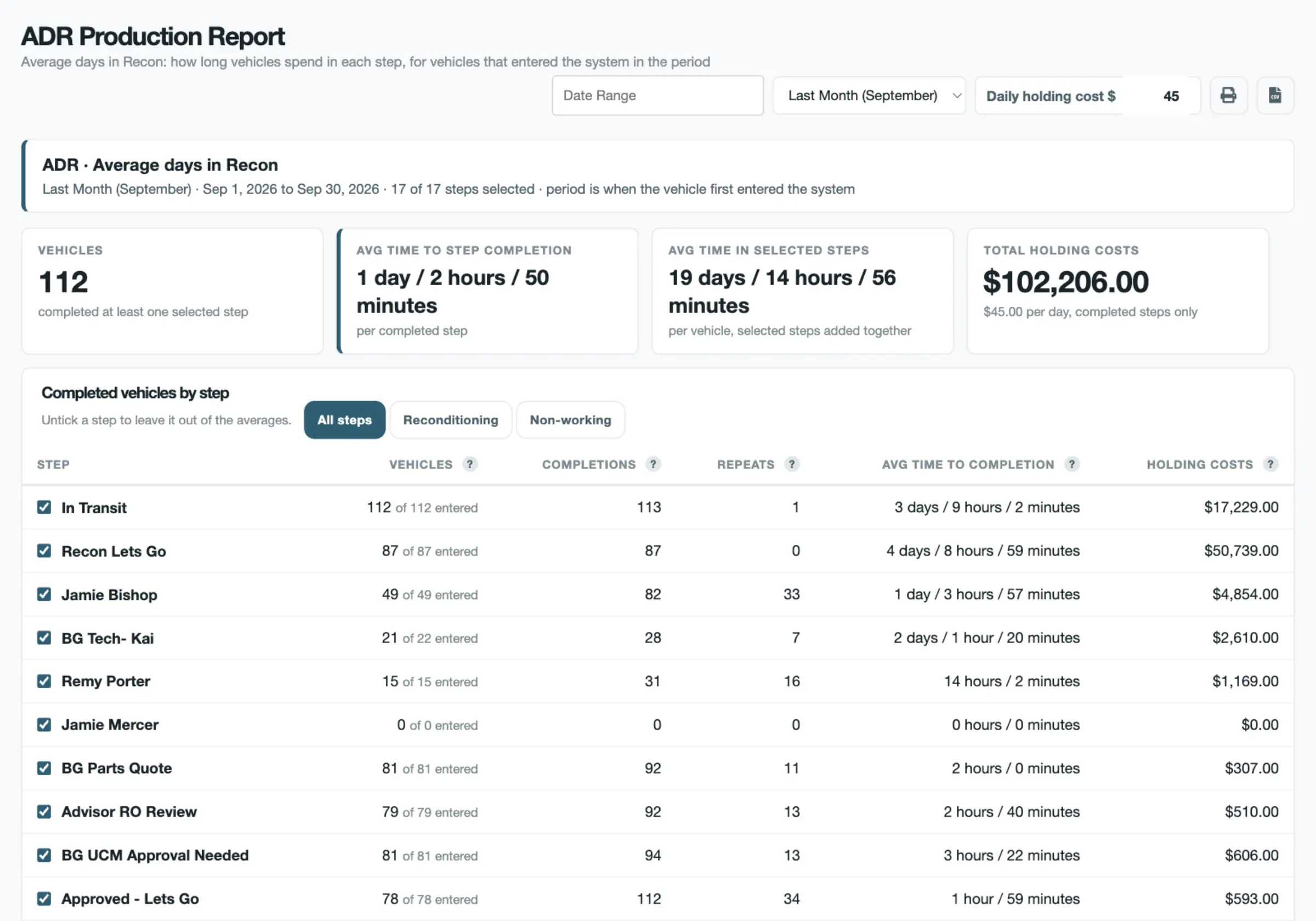Untick the In Transit step checkbox
Viewport: 1316px width, 921px height.
coord(44,507)
